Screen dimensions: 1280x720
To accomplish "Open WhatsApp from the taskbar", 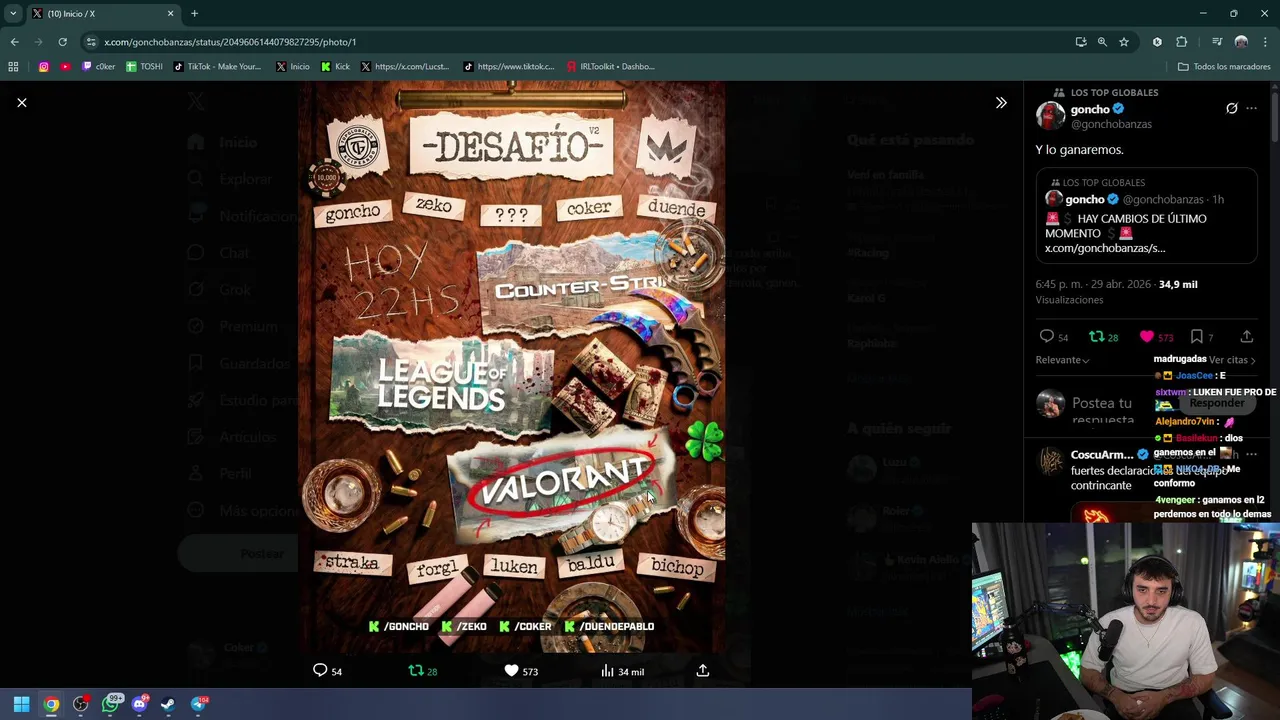I will point(111,704).
